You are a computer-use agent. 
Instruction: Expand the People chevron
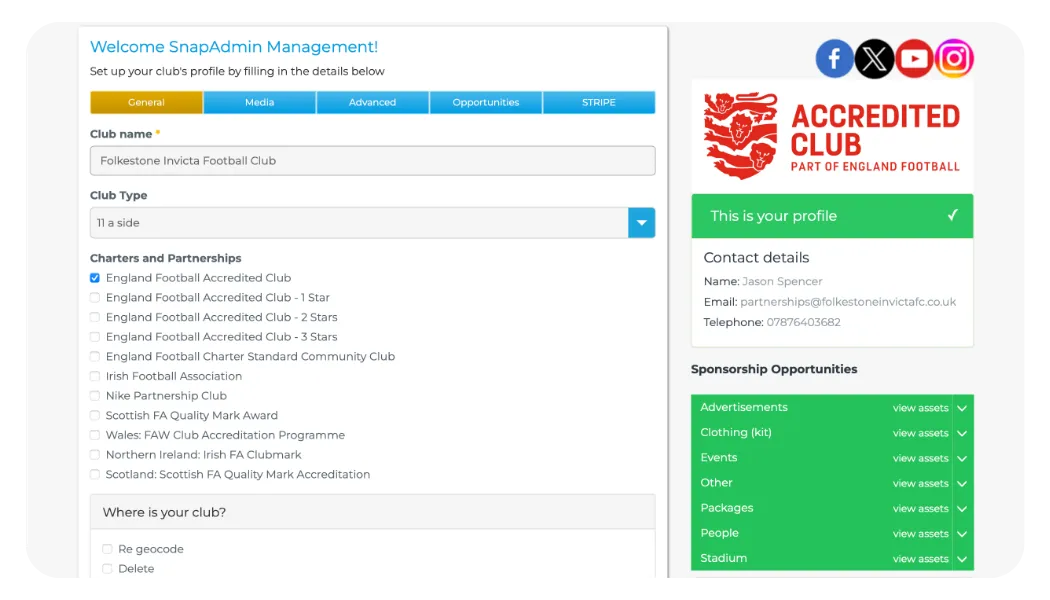(x=962, y=534)
